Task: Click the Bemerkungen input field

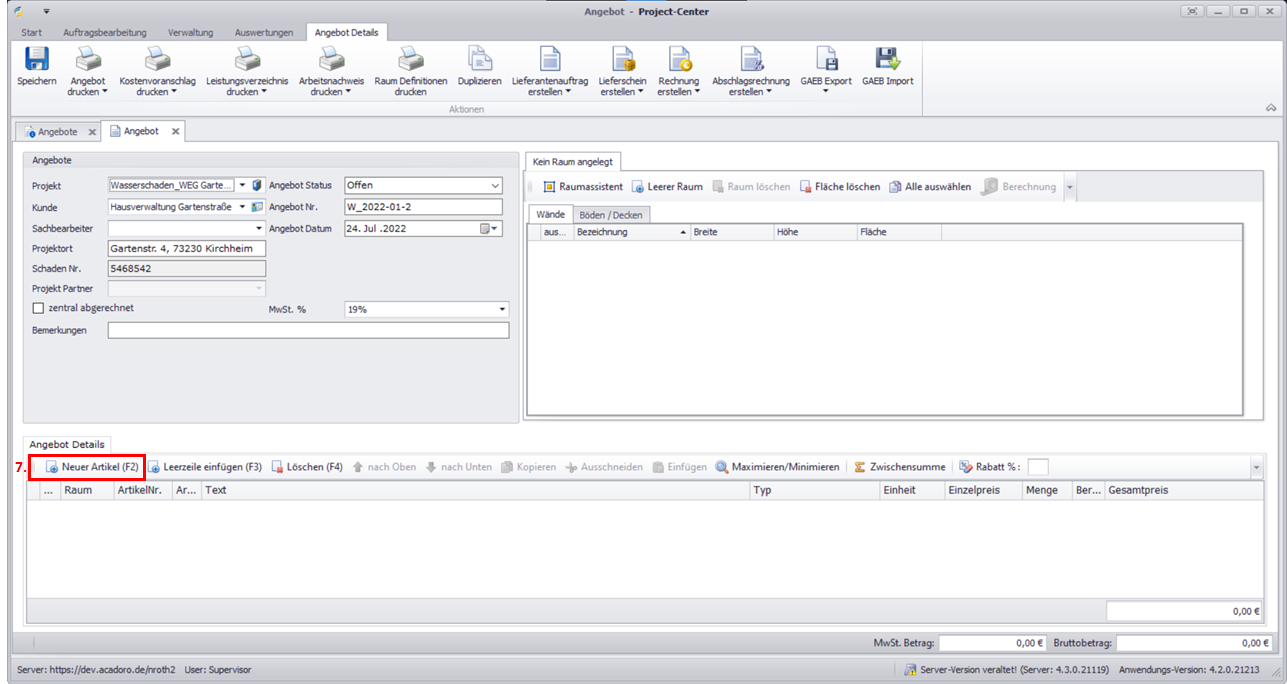Action: (308, 331)
